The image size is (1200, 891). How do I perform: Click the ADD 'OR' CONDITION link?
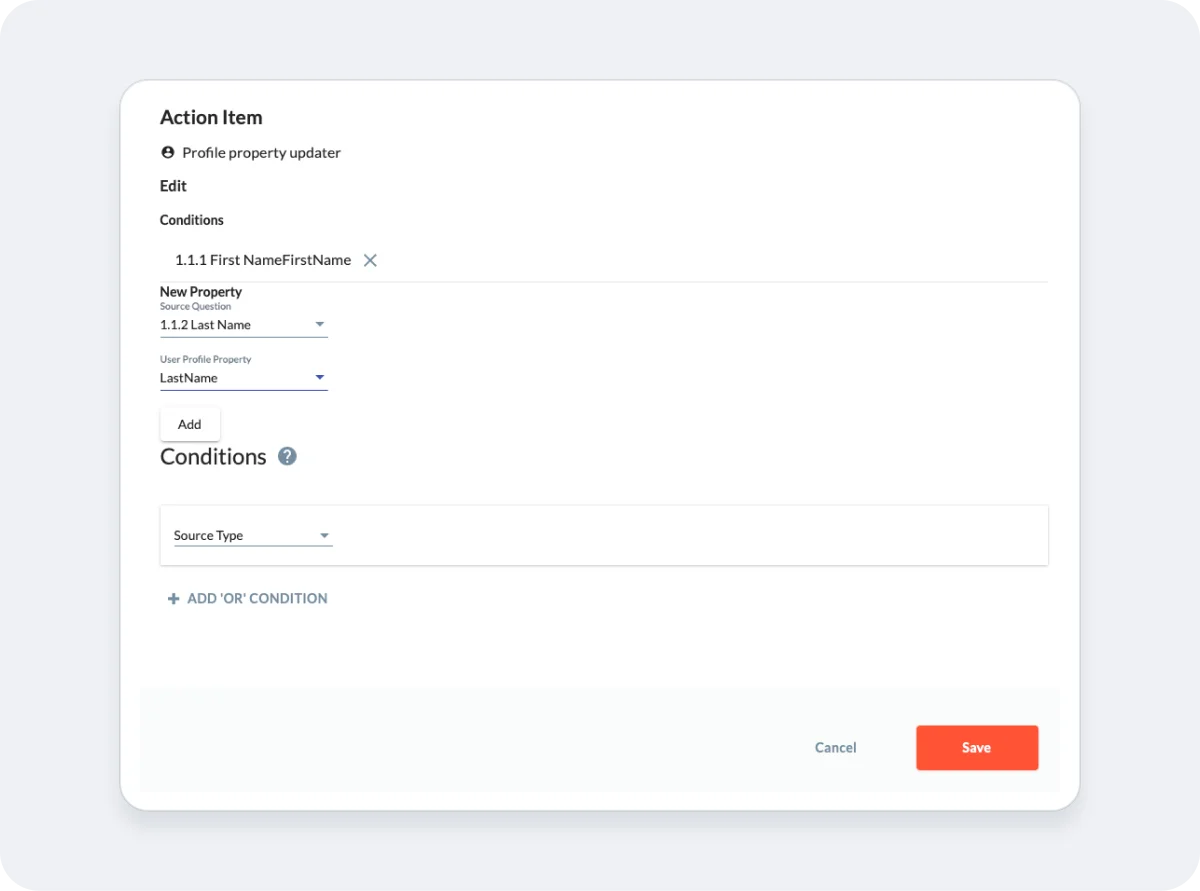(x=256, y=598)
